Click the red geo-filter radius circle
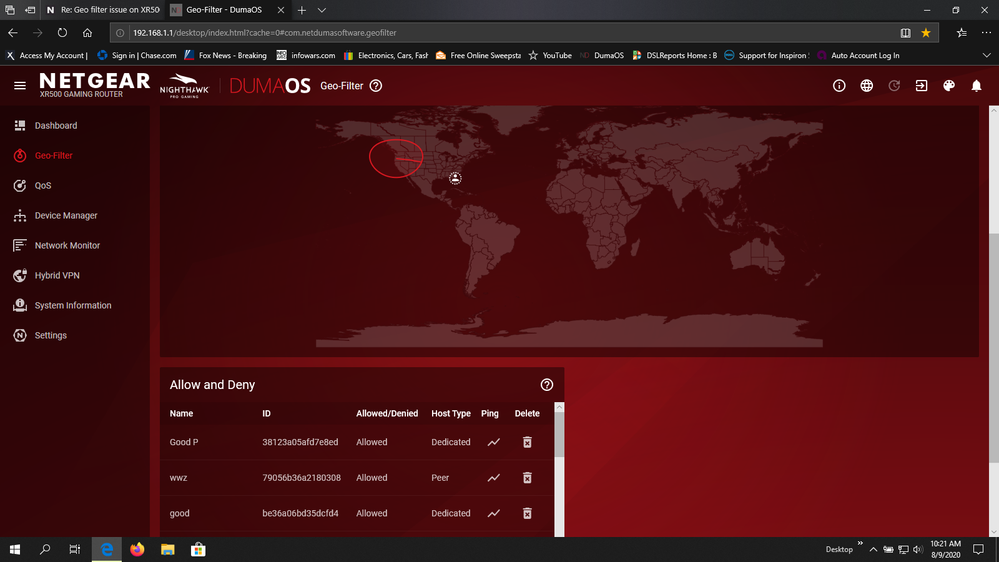Screen dimensions: 999x562 [x=396, y=158]
